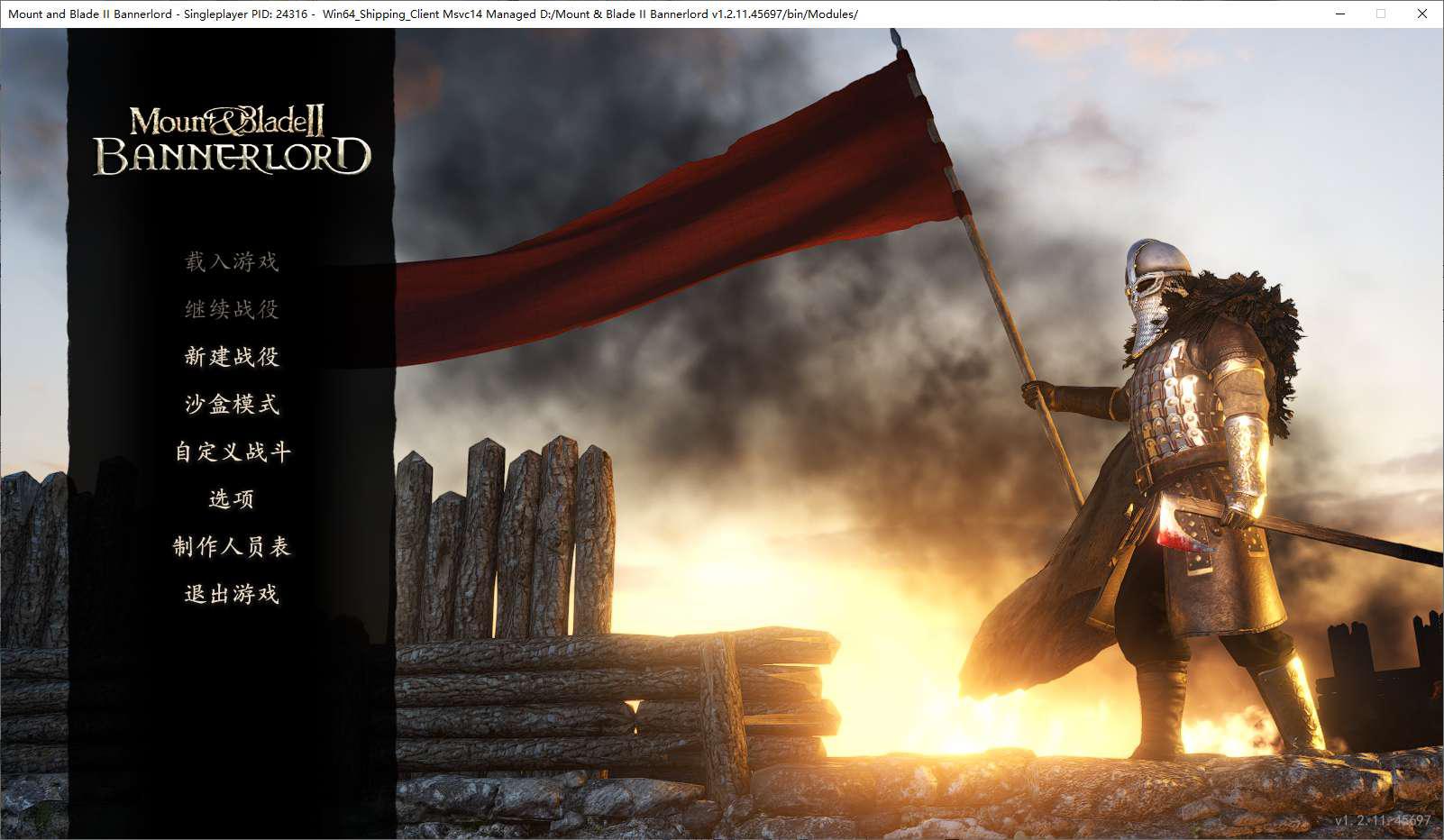This screenshot has width=1444, height=840.
Task: Start a new campaign with 新建战役
Action: click(x=232, y=357)
